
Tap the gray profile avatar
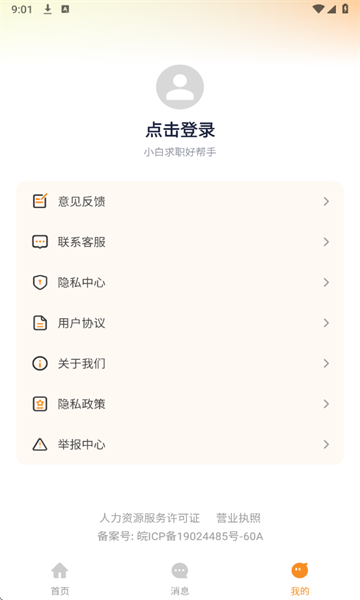tap(180, 87)
